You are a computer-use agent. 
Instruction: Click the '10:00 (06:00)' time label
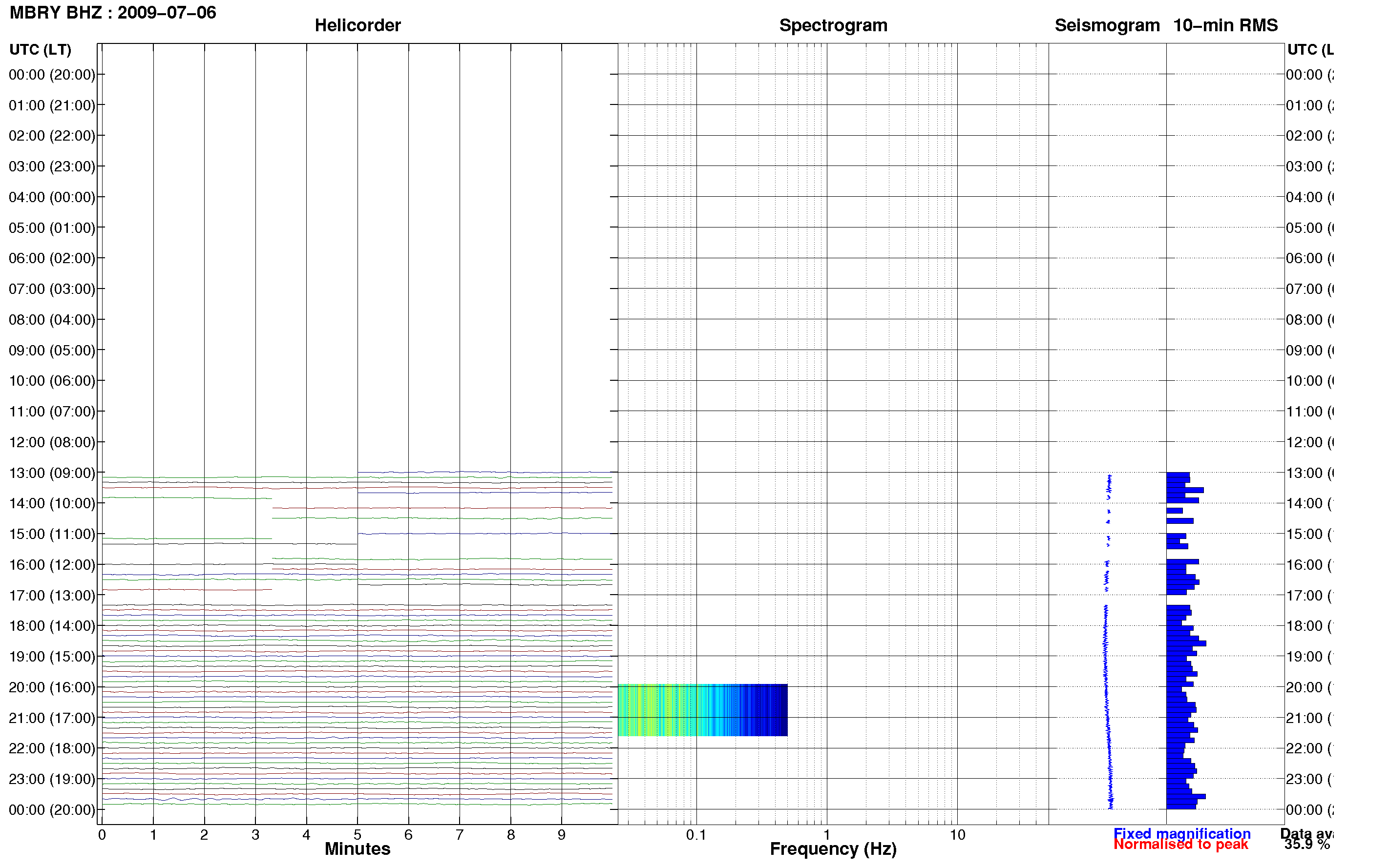[52, 381]
